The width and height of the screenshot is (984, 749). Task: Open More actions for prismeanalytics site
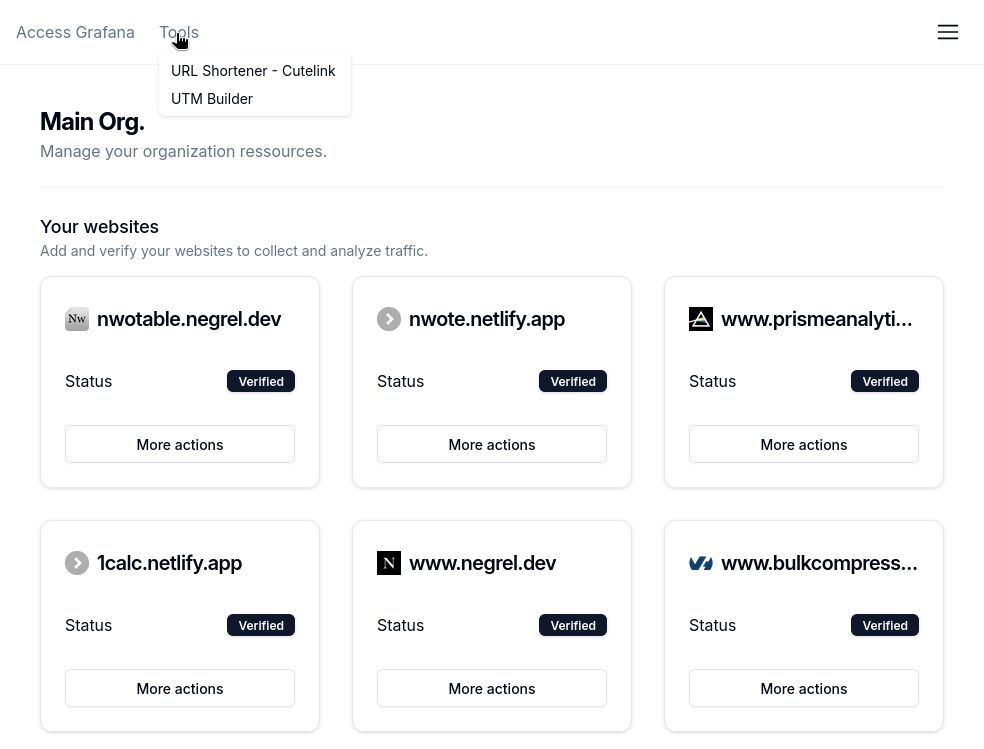point(804,444)
